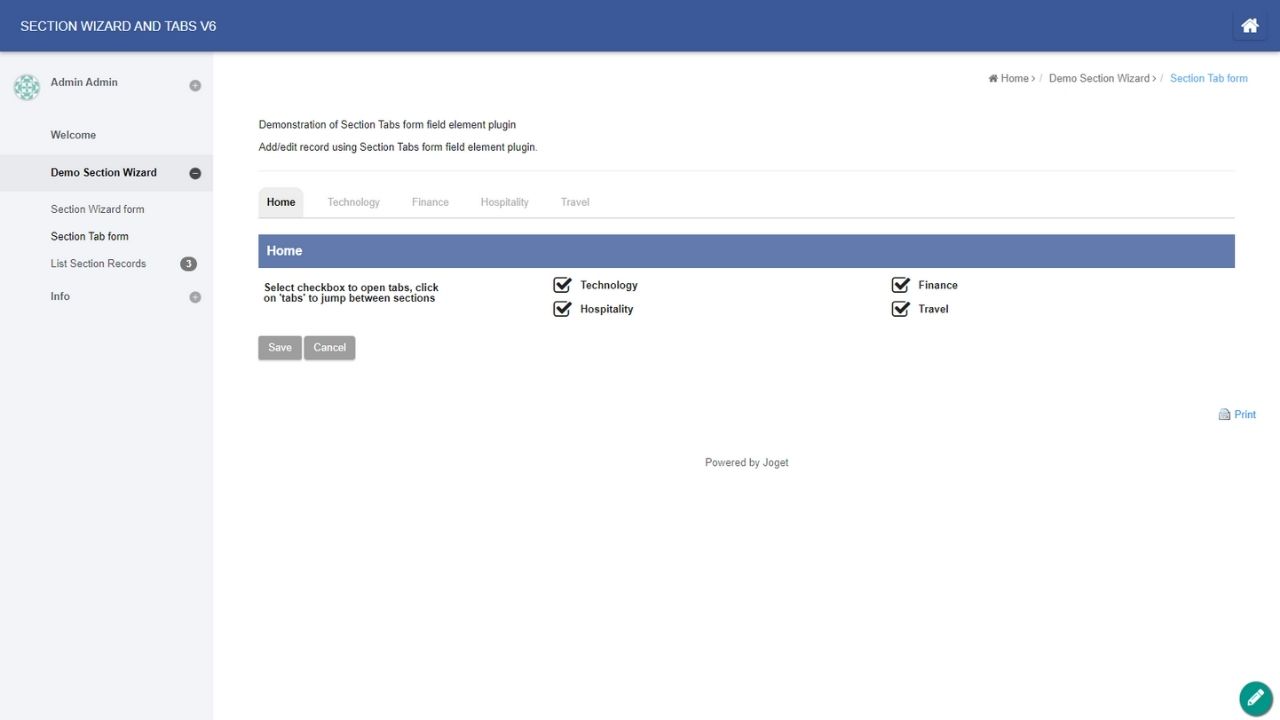This screenshot has height=720, width=1280.
Task: Click the Home icon in top header
Action: tap(1249, 26)
